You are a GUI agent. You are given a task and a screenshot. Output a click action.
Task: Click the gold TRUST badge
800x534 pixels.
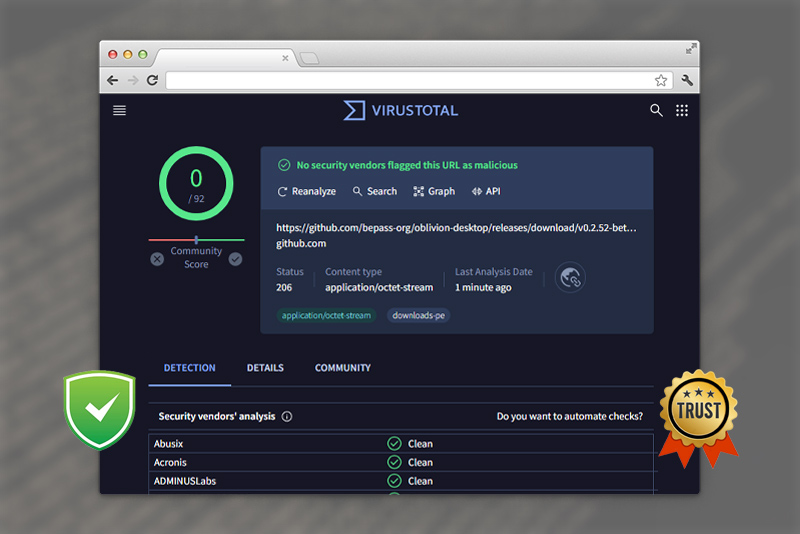click(x=698, y=417)
